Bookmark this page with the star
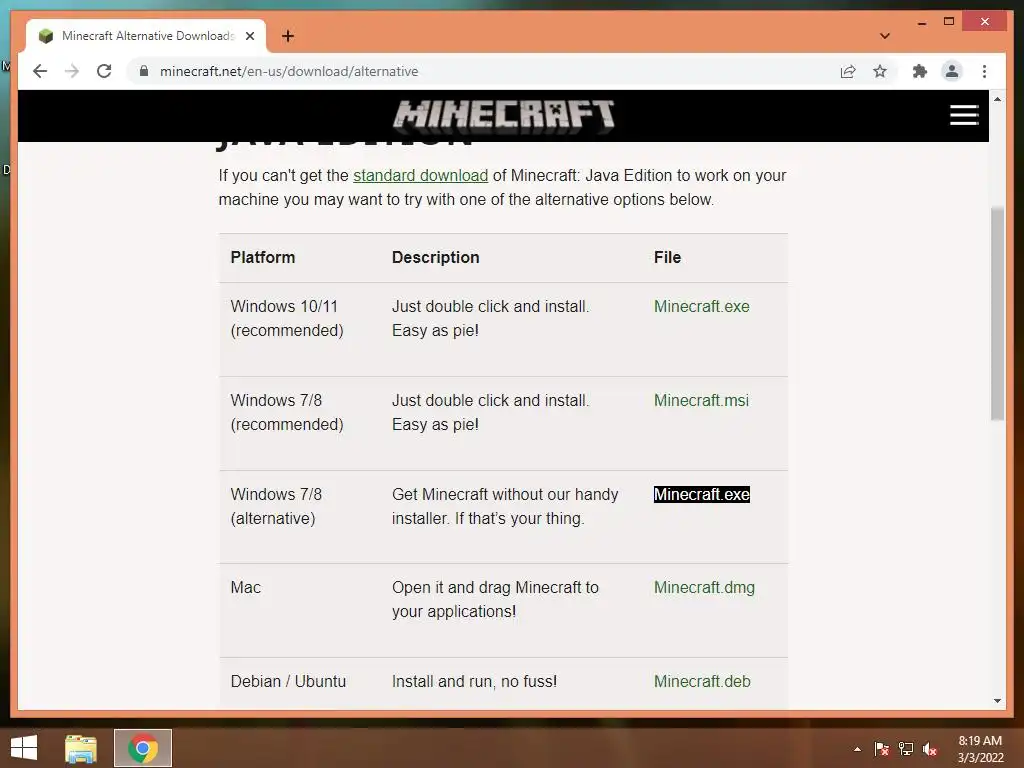The height and width of the screenshot is (768, 1024). click(x=880, y=71)
